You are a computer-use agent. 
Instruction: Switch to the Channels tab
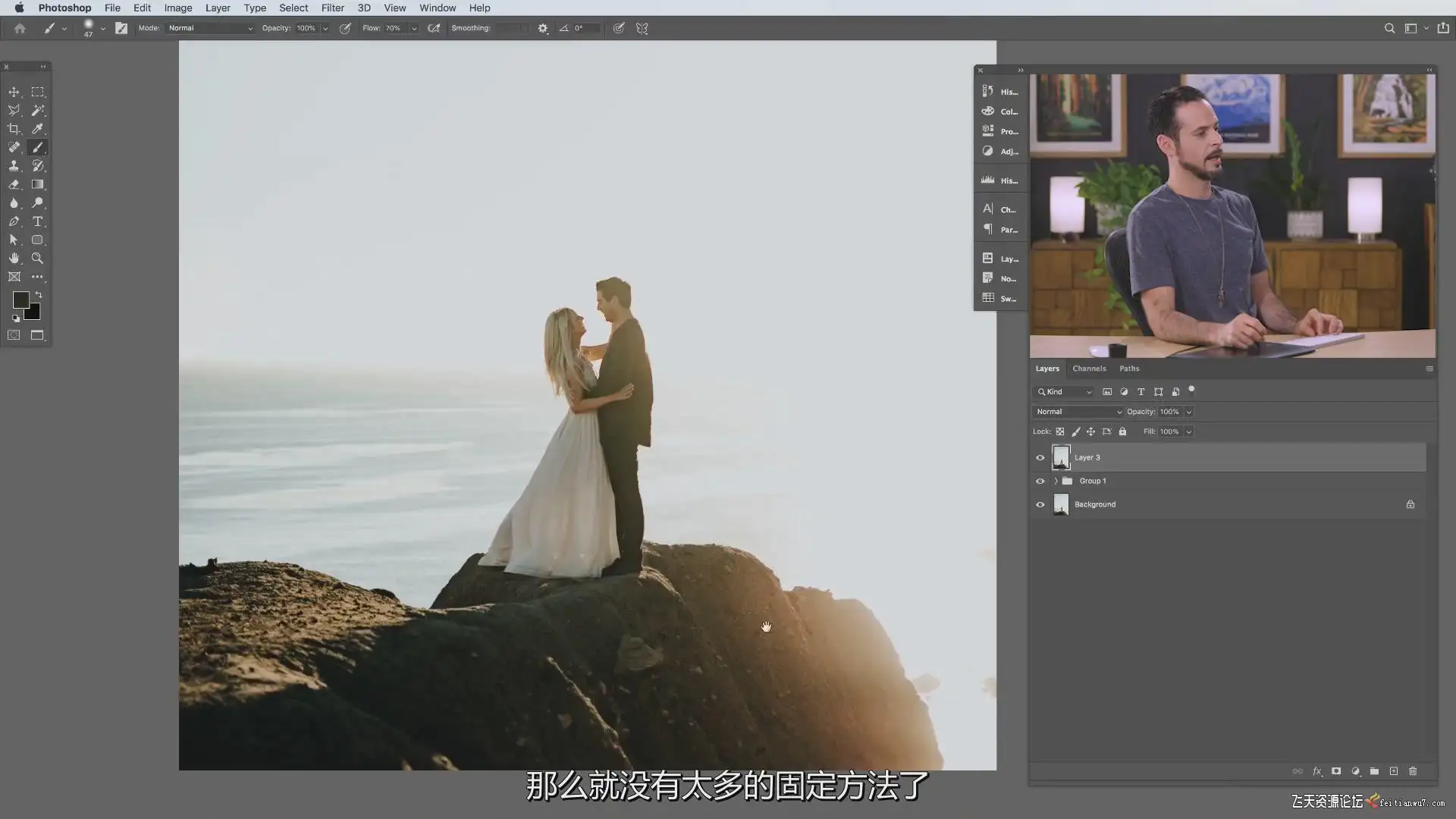tap(1089, 369)
